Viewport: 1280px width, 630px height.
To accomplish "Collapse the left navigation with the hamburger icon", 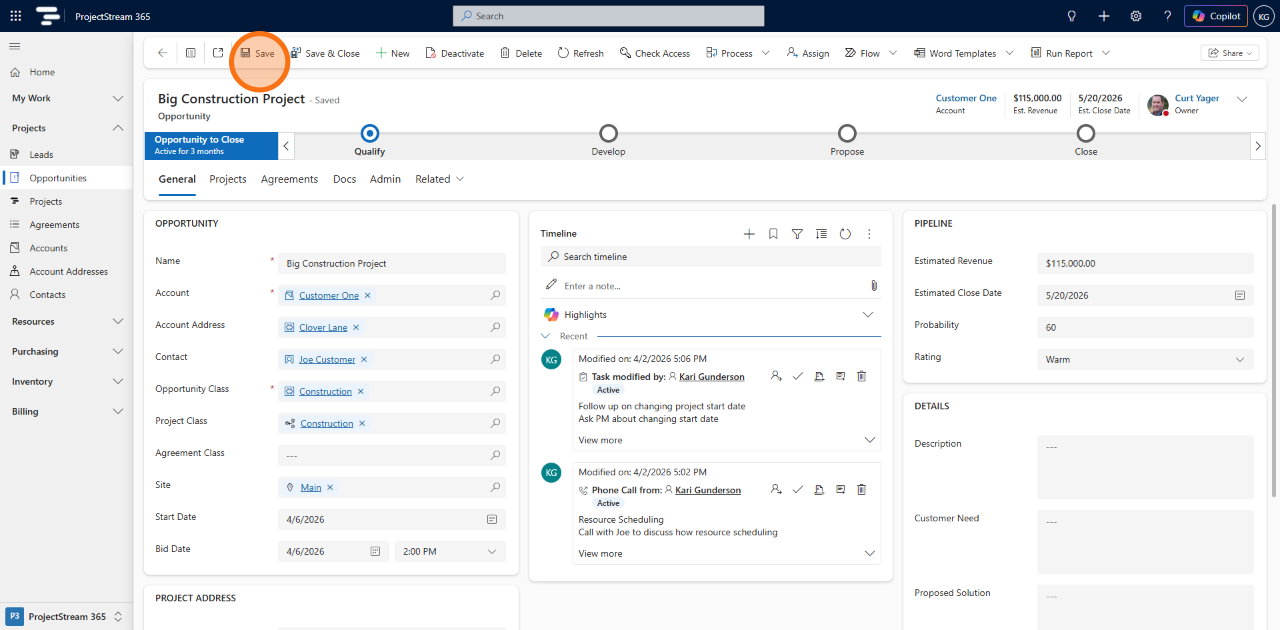I will 15,46.
